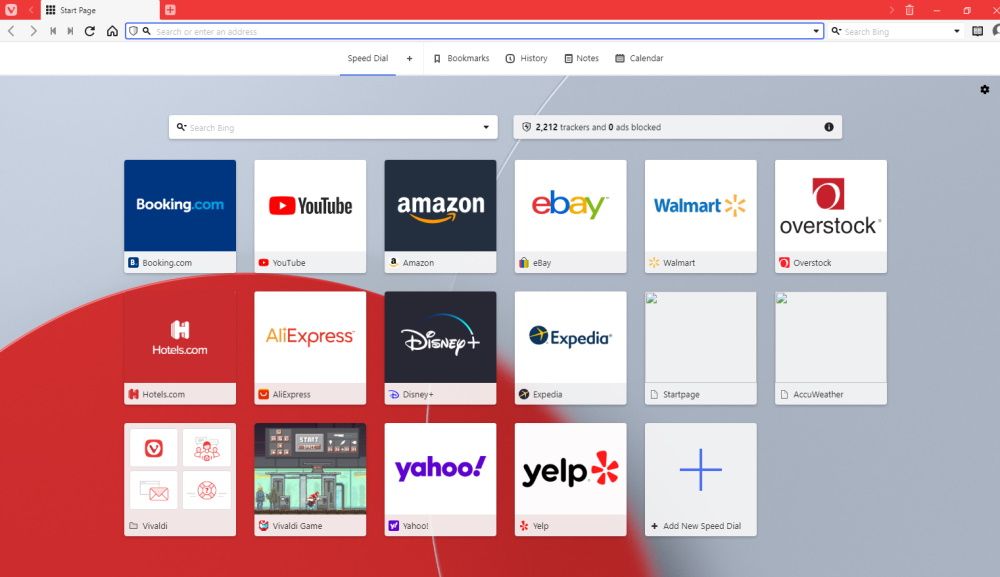Open the AccuWeather speed dial
The image size is (1000, 577).
830,347
